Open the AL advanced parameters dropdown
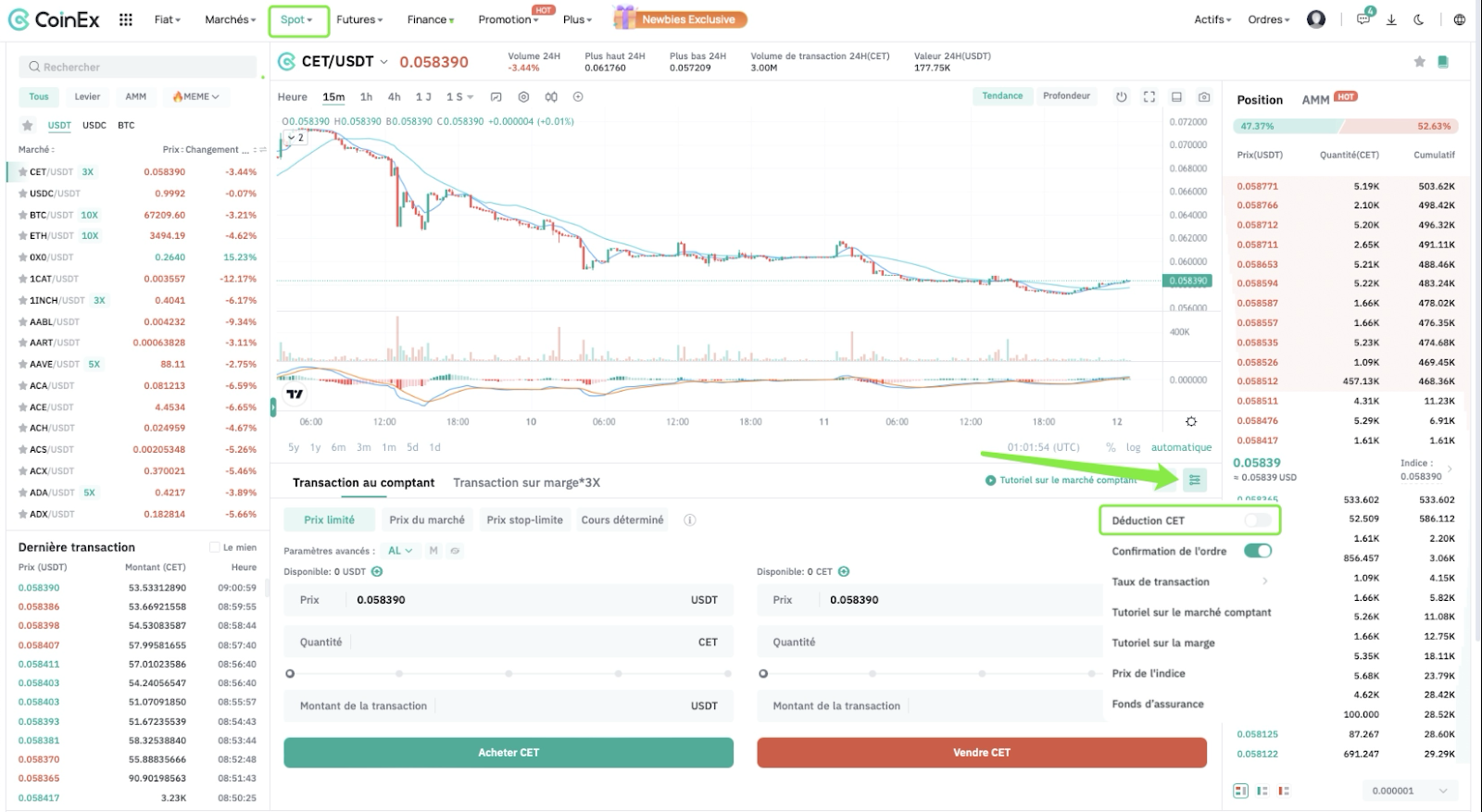Screen dimensions: 1482x812 point(401,551)
